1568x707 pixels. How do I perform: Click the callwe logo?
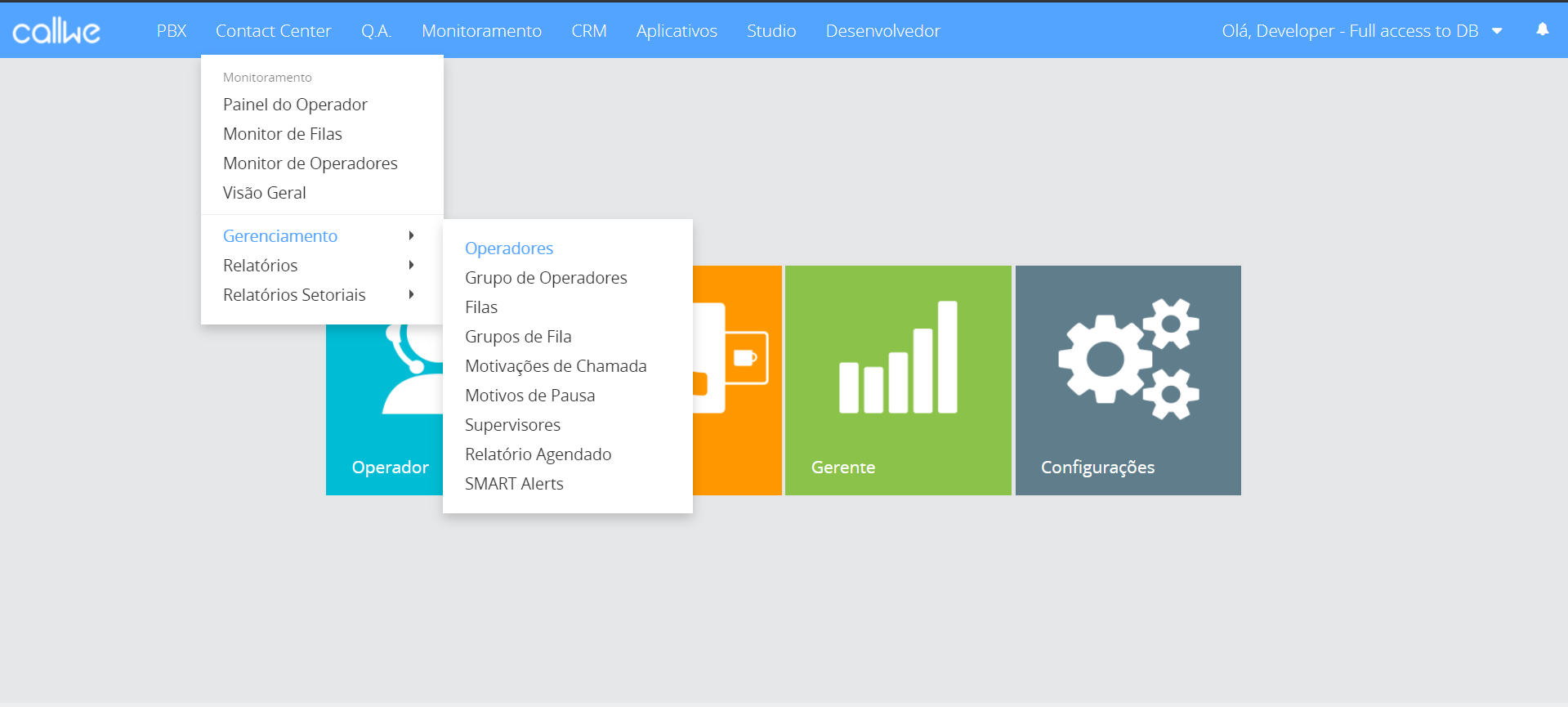[x=56, y=31]
